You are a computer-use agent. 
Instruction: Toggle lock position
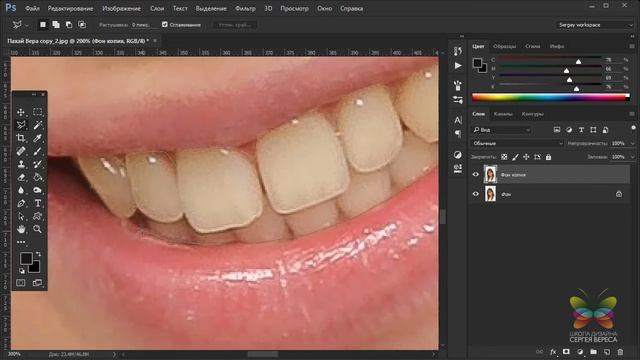(x=526, y=157)
